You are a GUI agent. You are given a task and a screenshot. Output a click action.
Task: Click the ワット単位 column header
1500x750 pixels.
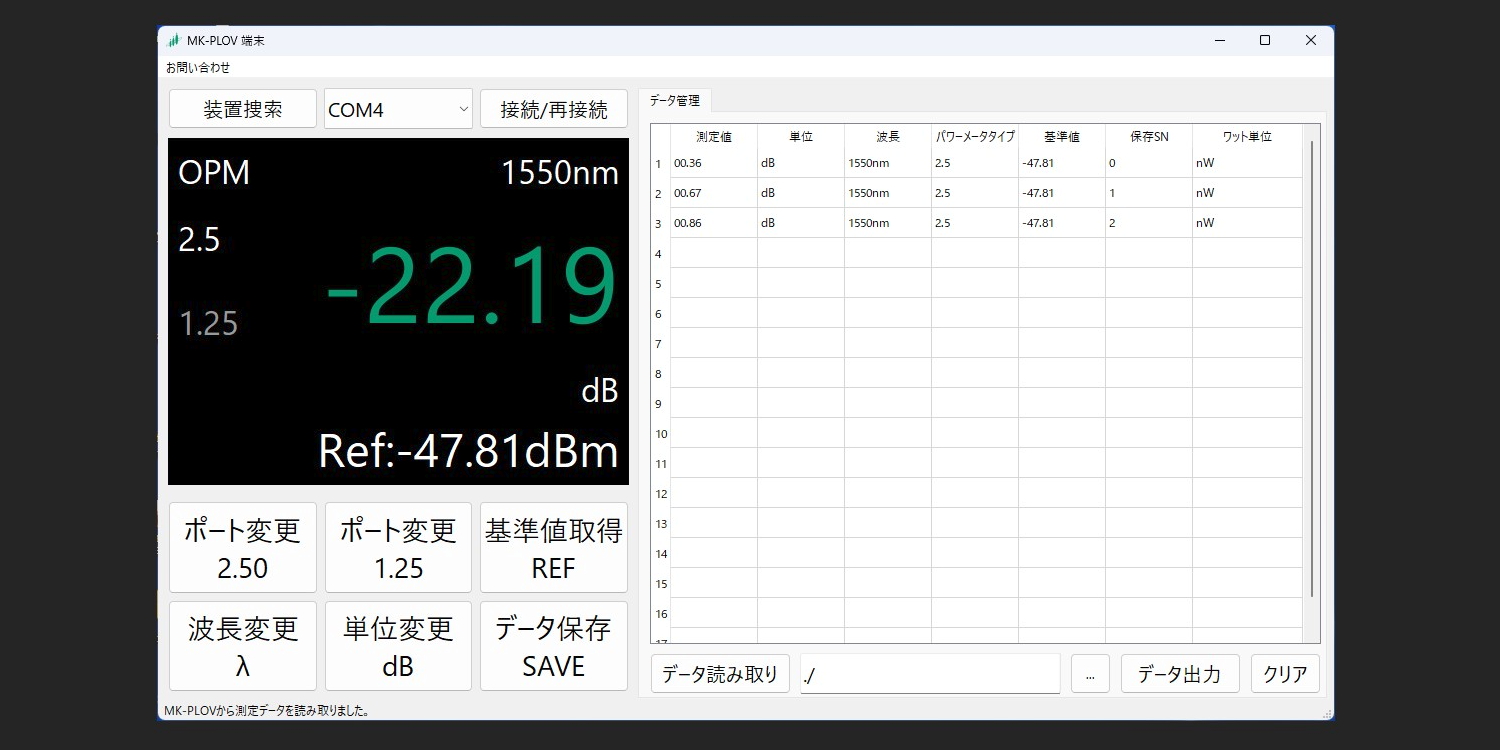(1247, 137)
